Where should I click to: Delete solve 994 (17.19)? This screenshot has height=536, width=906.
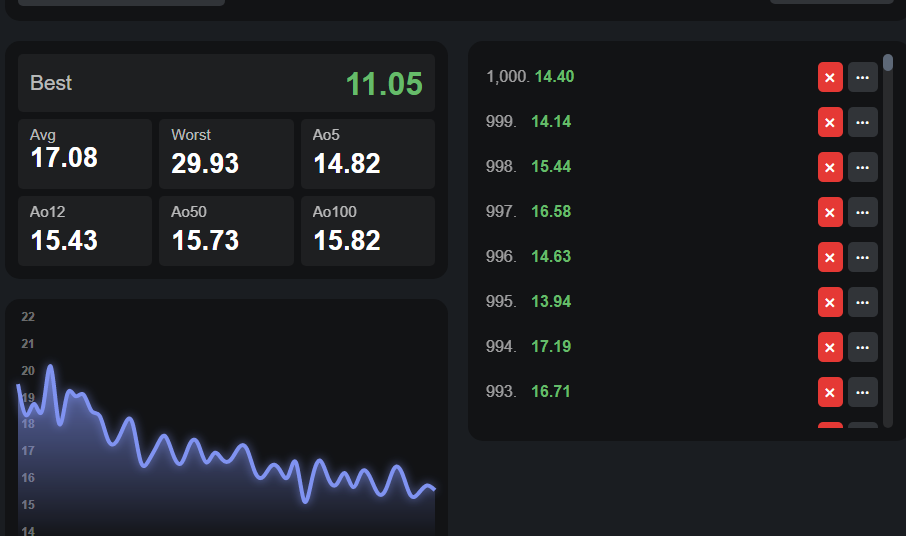click(830, 348)
